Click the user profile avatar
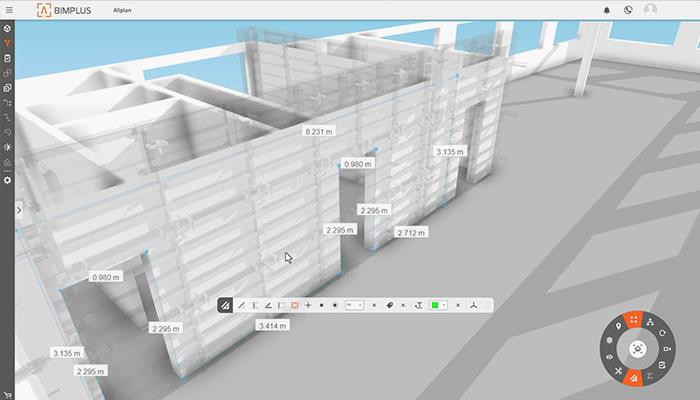The height and width of the screenshot is (400, 700). click(650, 10)
